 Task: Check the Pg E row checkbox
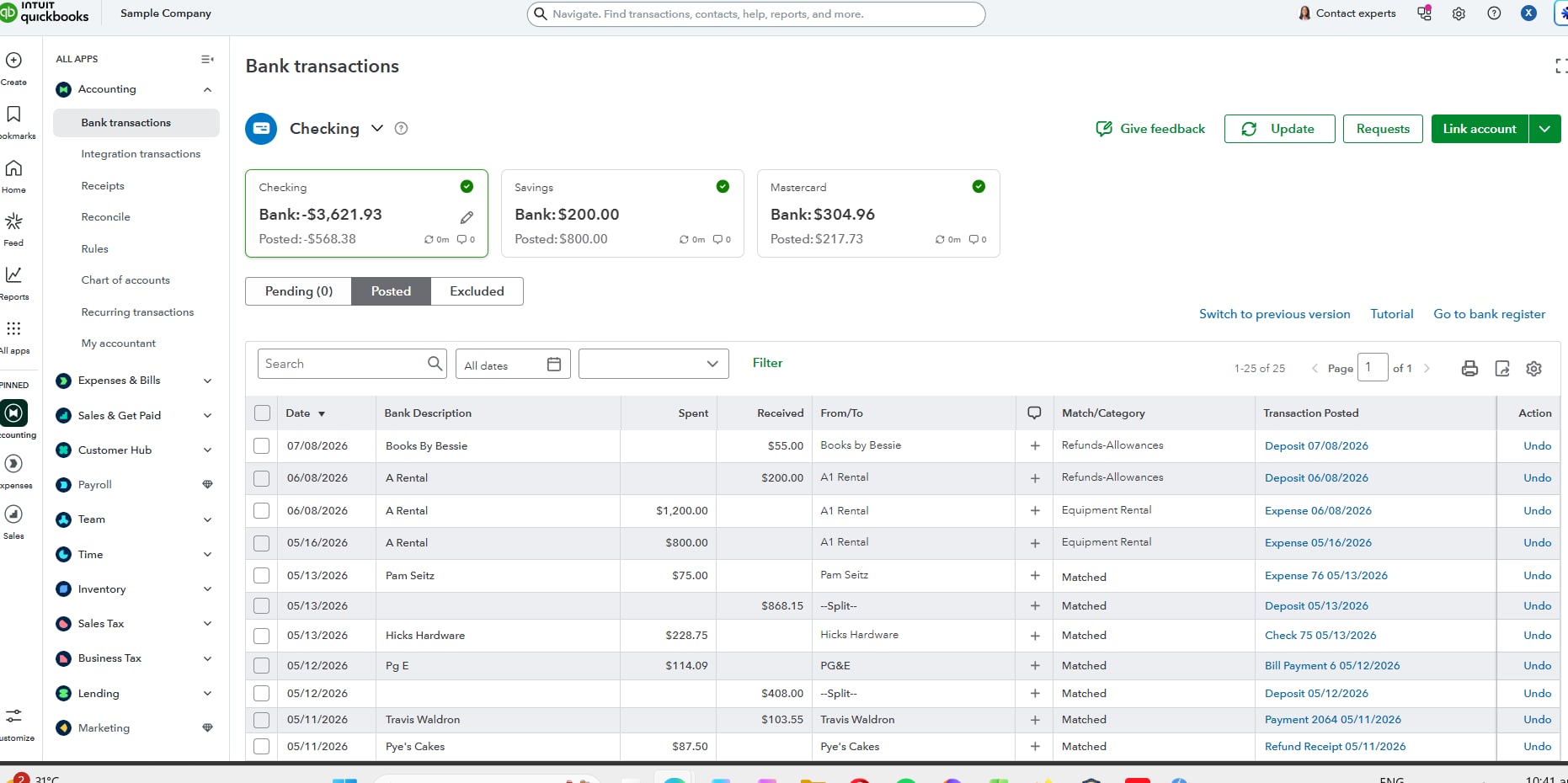tap(262, 665)
